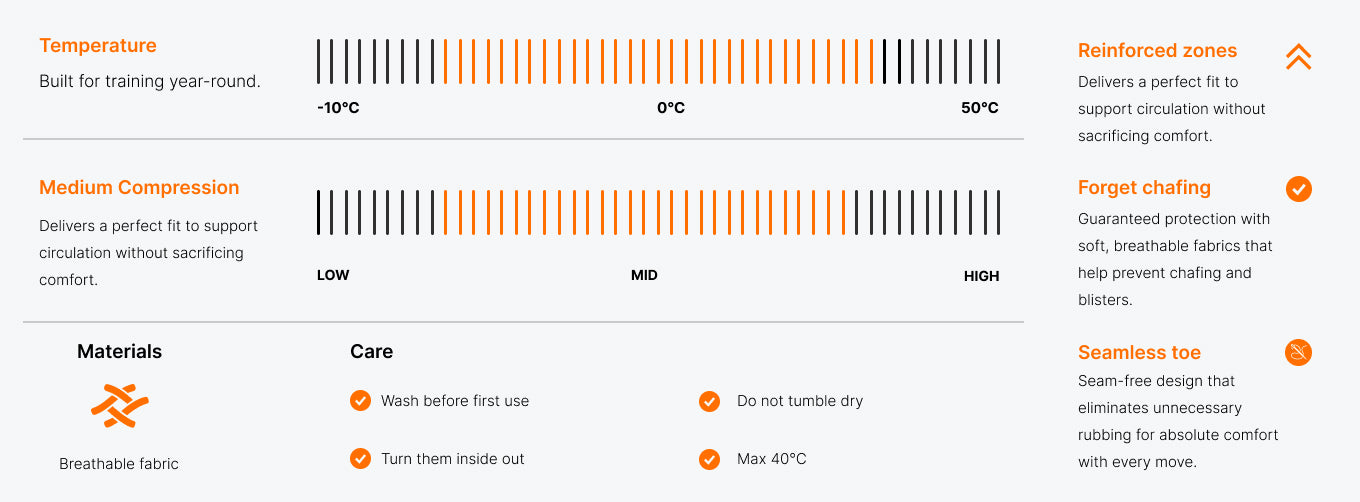Click checkmark beside Wash before first use
Viewport: 1360px width, 502px height.
(x=360, y=400)
